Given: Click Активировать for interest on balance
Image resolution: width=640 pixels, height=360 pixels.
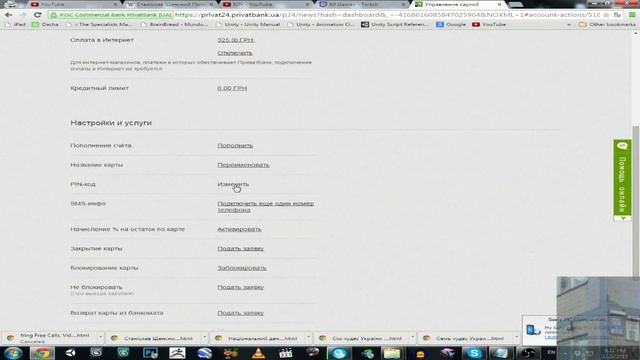Looking at the screenshot, I should 239,229.
